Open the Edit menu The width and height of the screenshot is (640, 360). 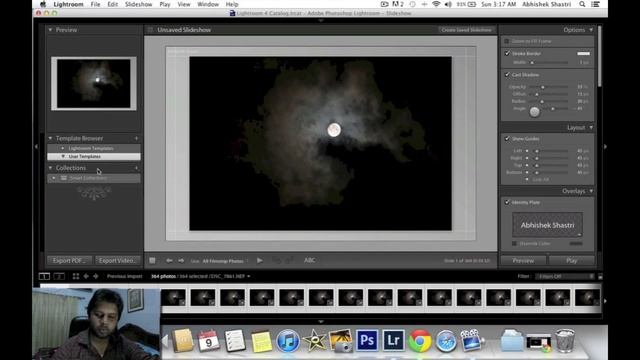113,4
